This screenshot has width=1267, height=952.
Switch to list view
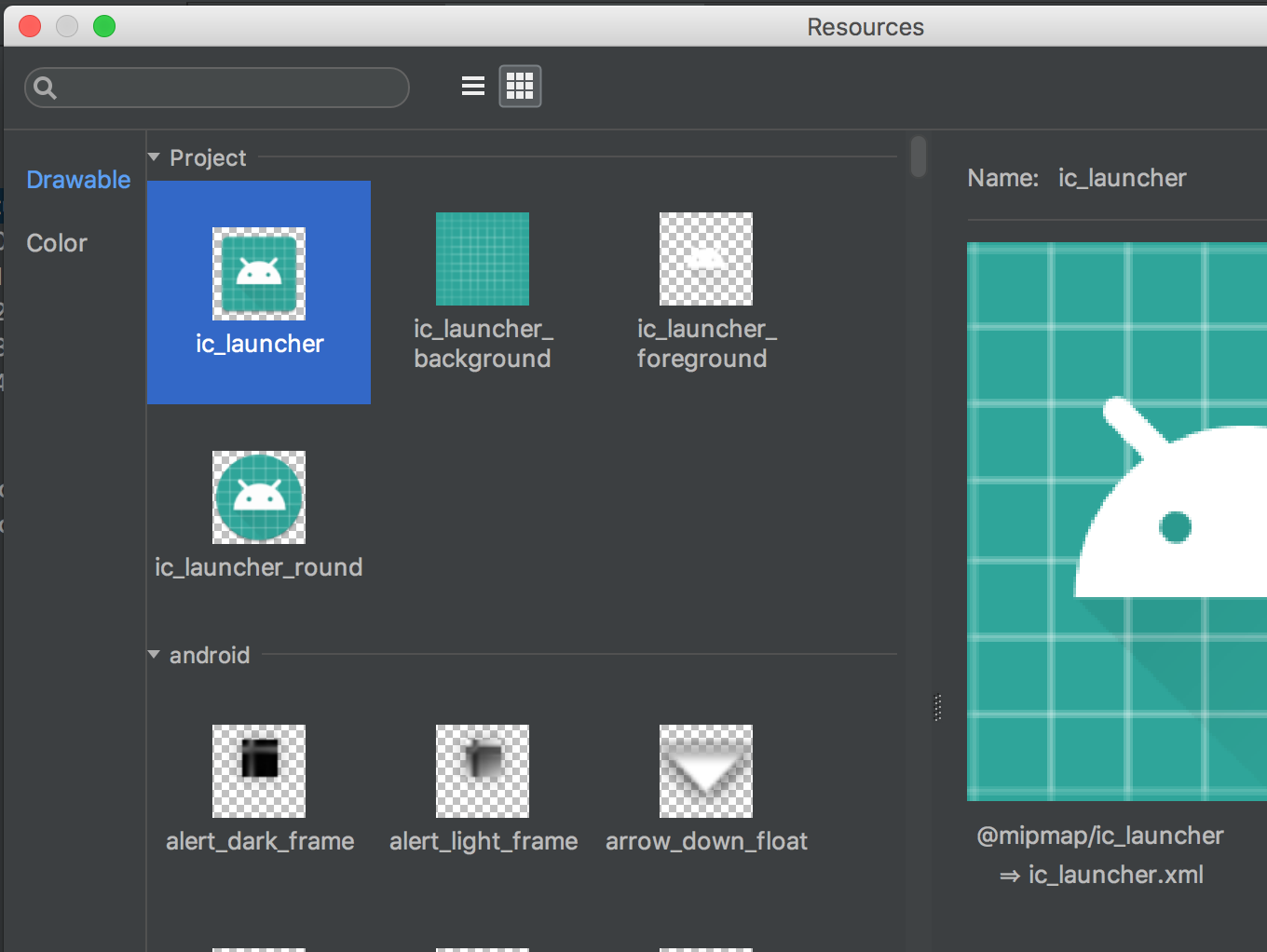click(x=473, y=87)
